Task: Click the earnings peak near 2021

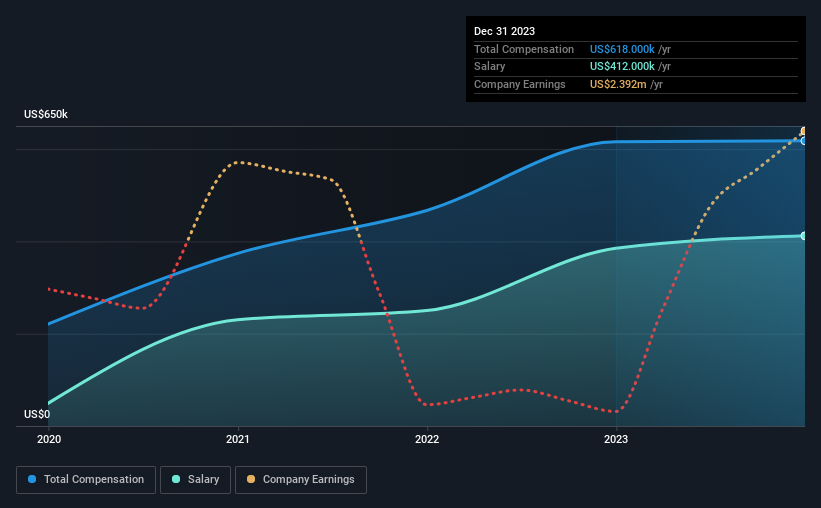Action: point(239,162)
